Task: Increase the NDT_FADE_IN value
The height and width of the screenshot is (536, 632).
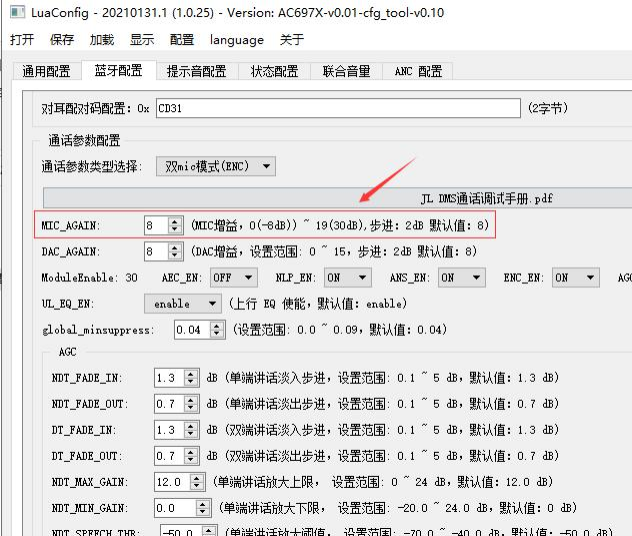Action: click(191, 374)
